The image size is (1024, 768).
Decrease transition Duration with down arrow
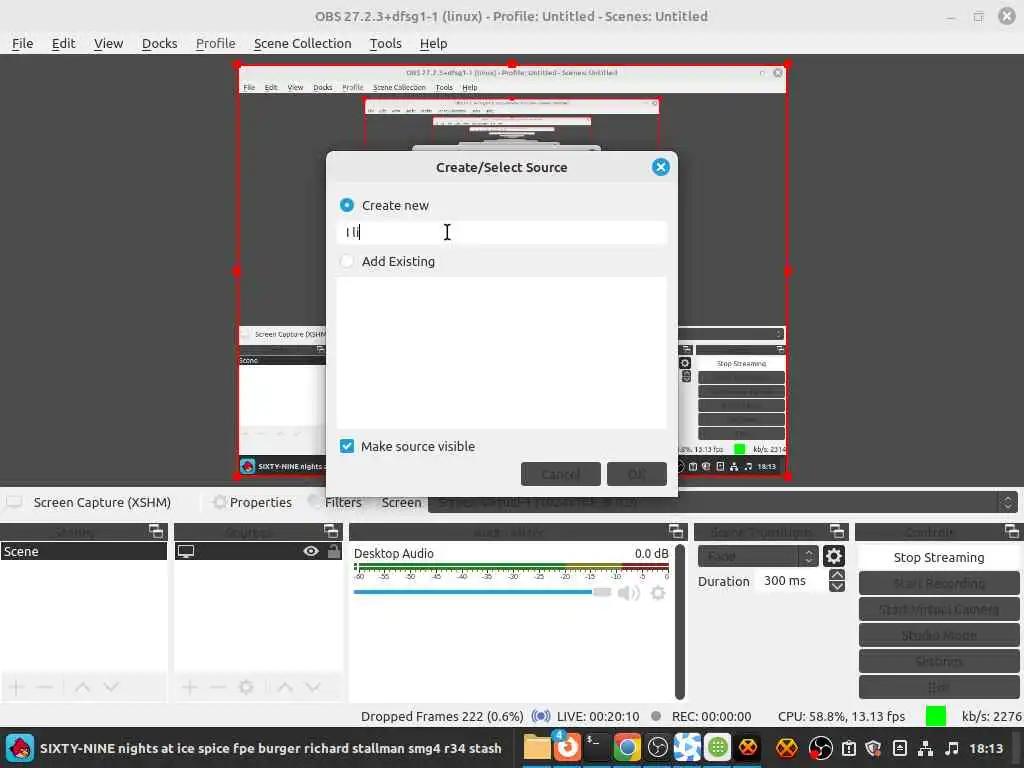837,586
